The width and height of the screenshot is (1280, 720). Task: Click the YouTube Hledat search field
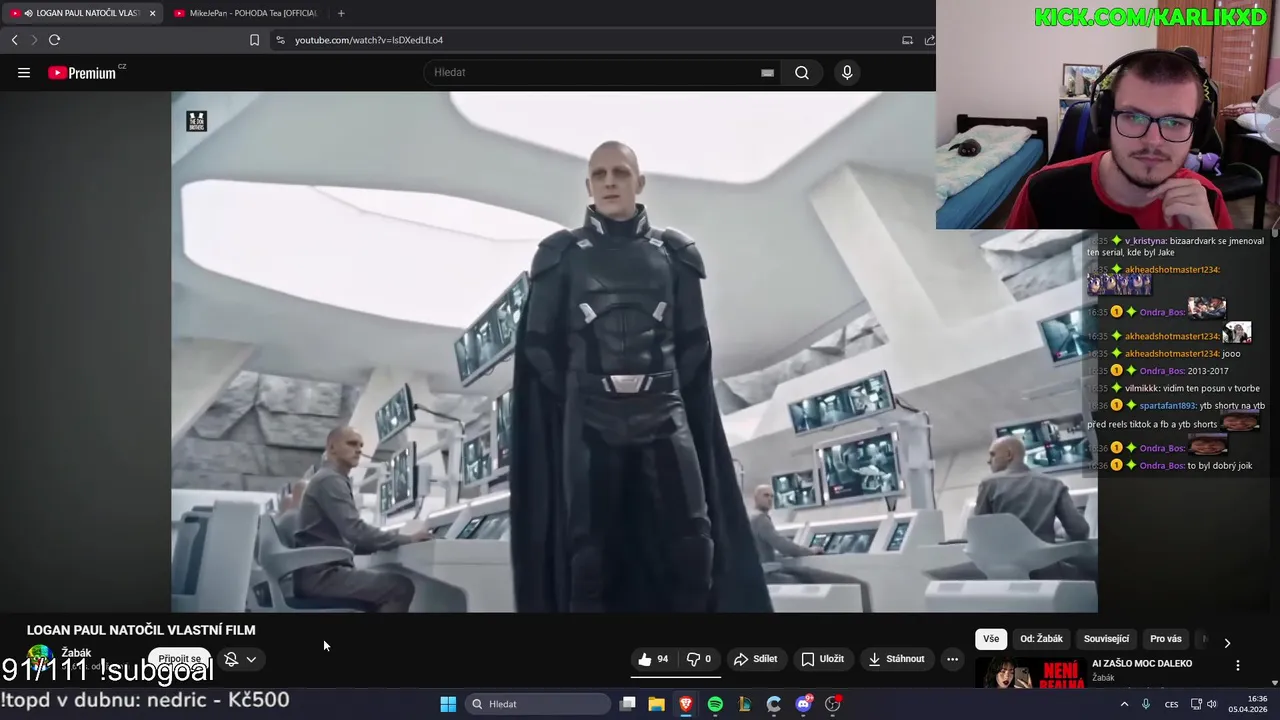[x=600, y=72]
